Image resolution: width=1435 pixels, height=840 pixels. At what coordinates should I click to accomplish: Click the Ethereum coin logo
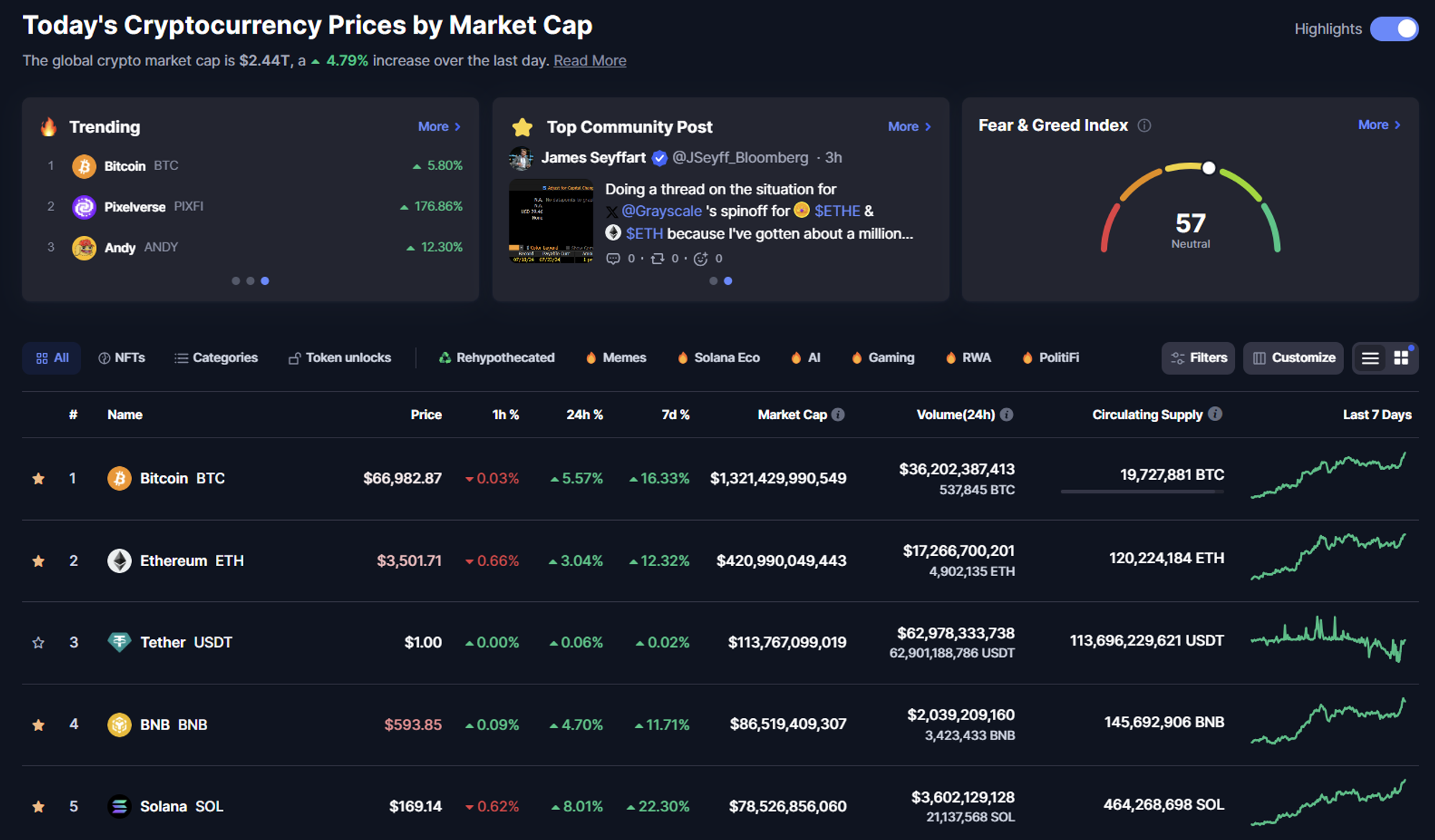[119, 560]
